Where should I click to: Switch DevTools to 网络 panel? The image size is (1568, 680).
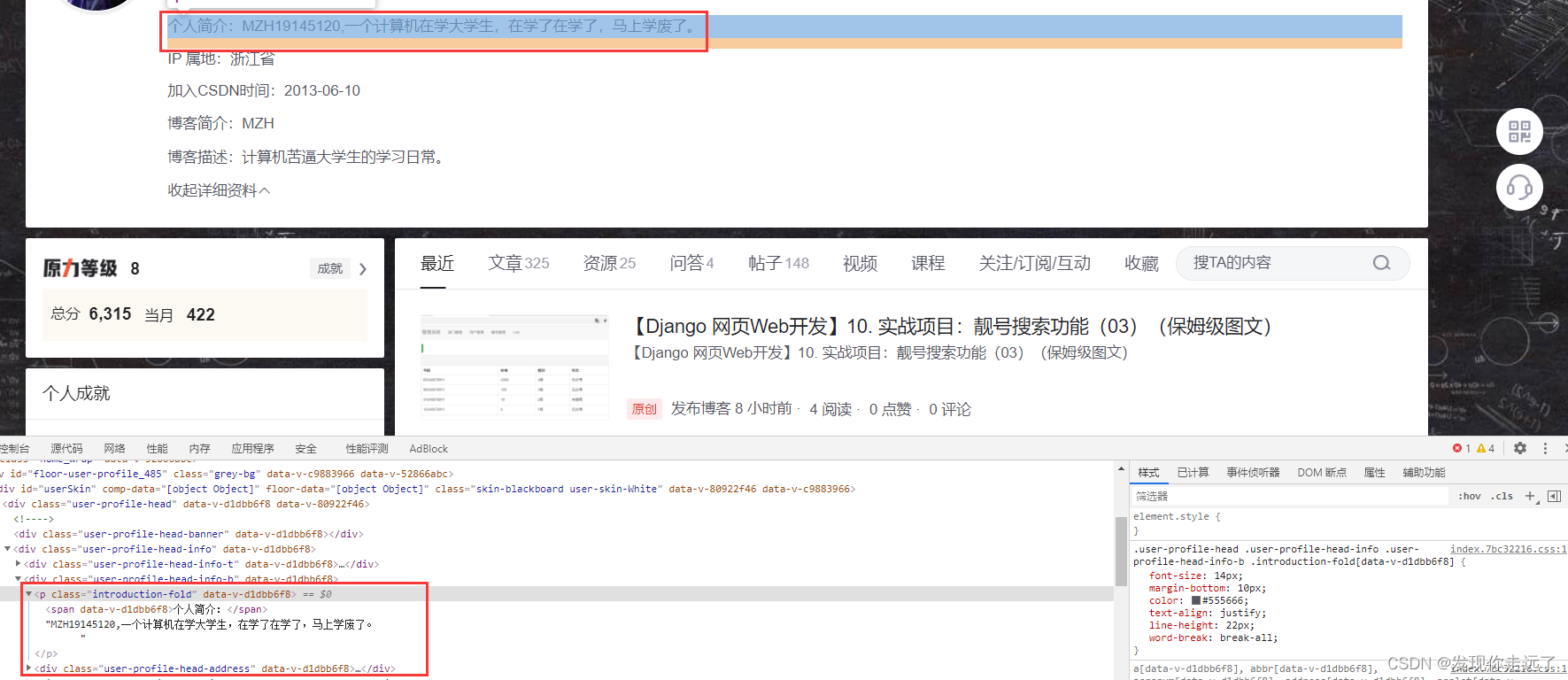pos(114,449)
